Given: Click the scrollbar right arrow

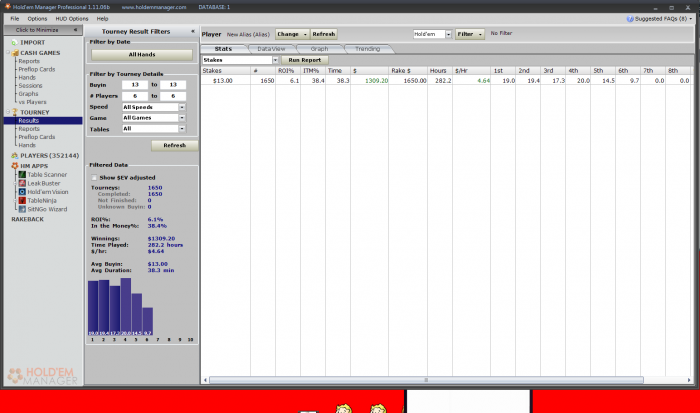Looking at the screenshot, I should click(689, 380).
